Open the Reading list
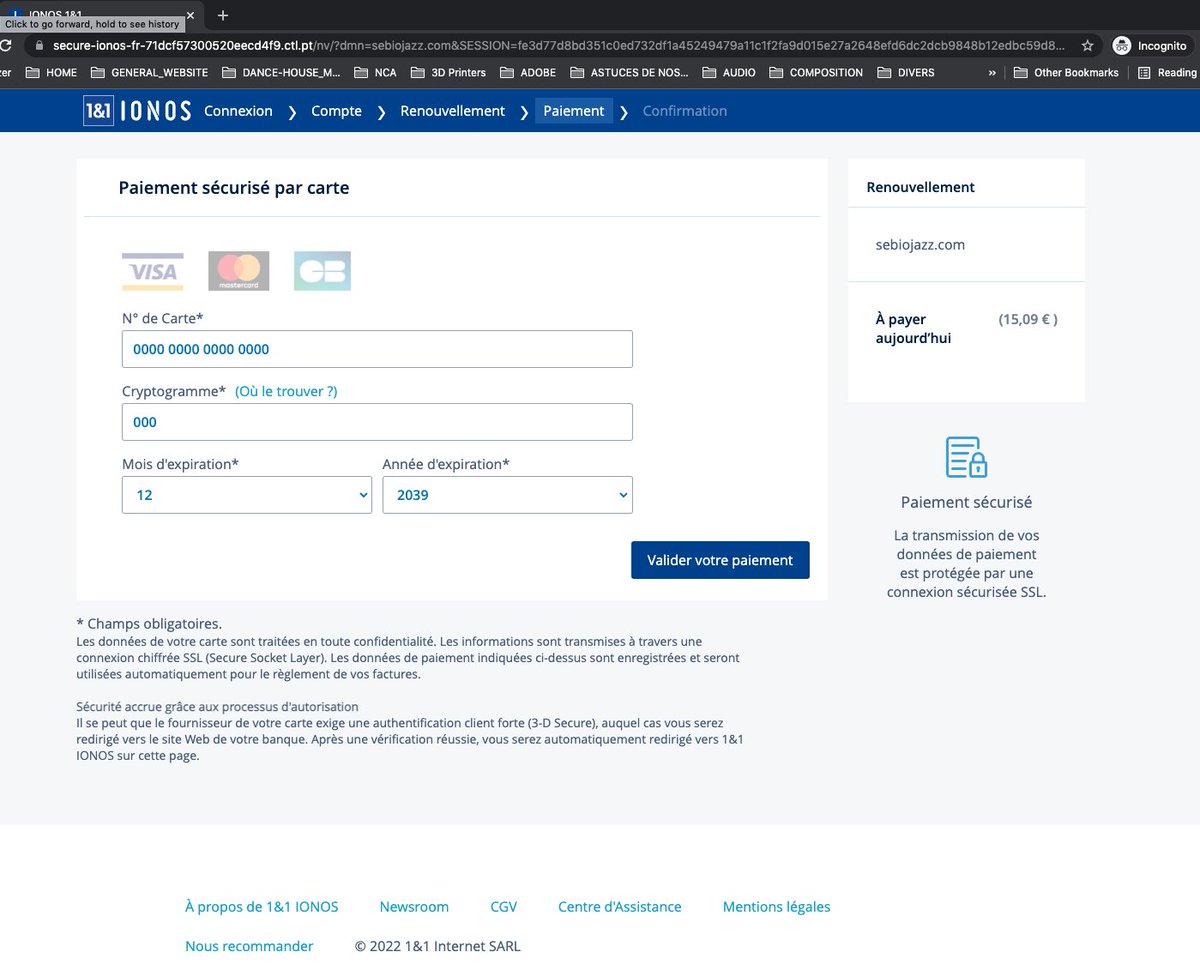This screenshot has height=976, width=1200. pyautogui.click(x=1168, y=73)
